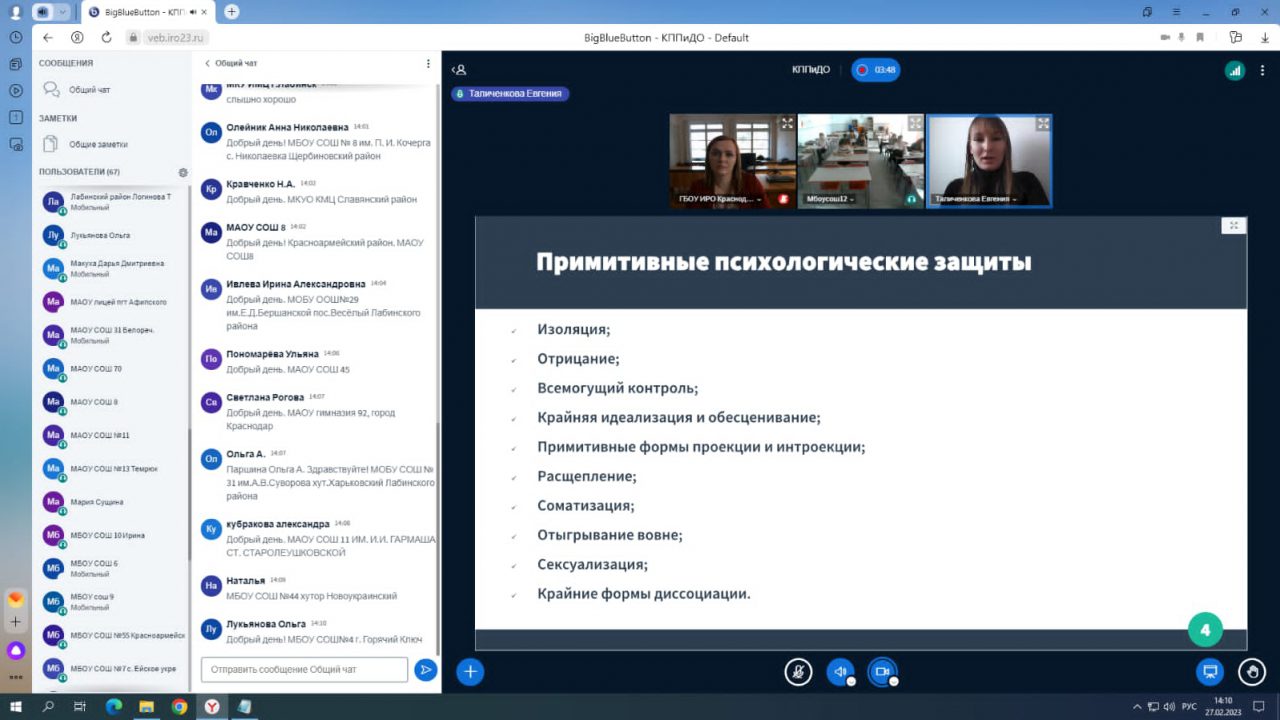The width and height of the screenshot is (1280, 720).
Task: Toggle the audio speaker button
Action: [840, 672]
